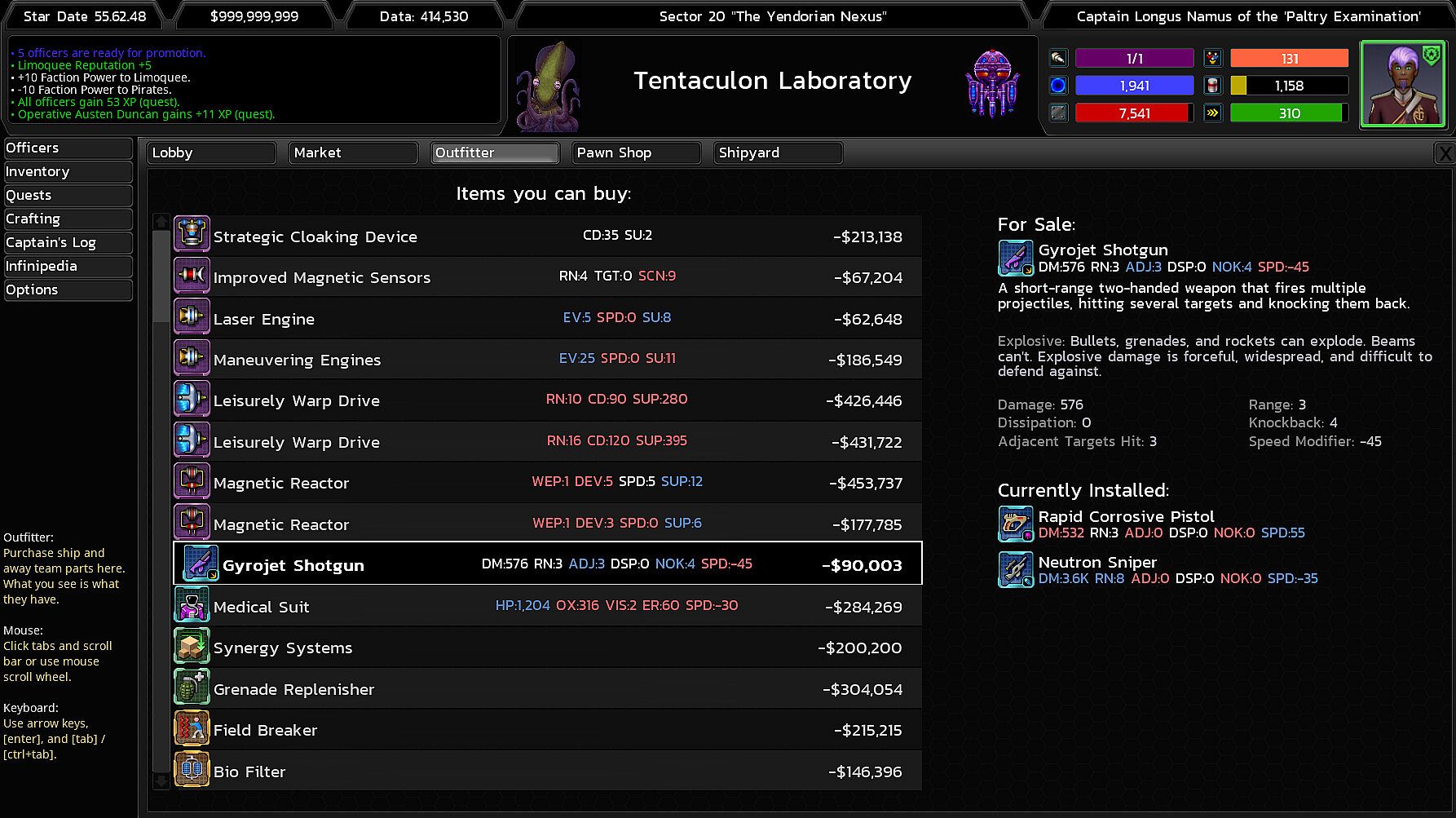
Task: Click the installed Neutron Sniper icon
Action: (x=1016, y=569)
